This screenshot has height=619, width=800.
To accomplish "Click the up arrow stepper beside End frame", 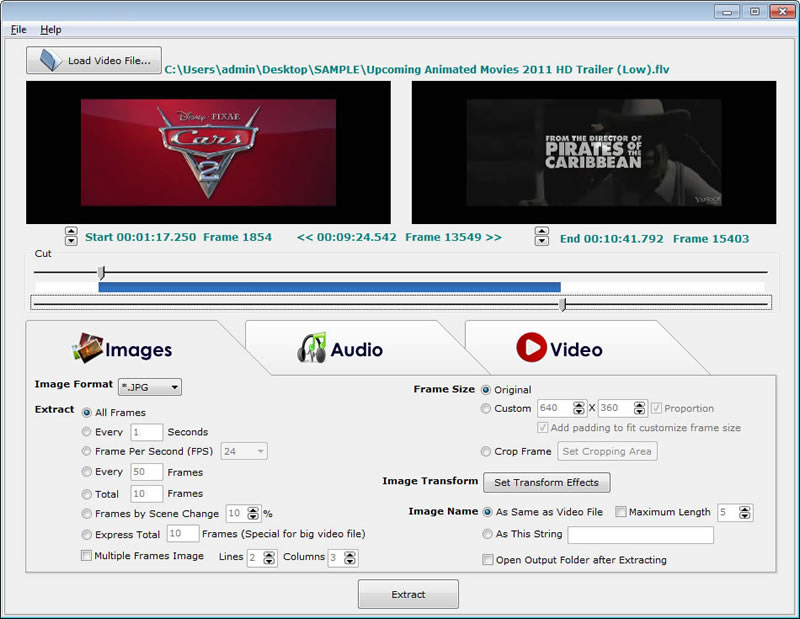I will (x=542, y=232).
